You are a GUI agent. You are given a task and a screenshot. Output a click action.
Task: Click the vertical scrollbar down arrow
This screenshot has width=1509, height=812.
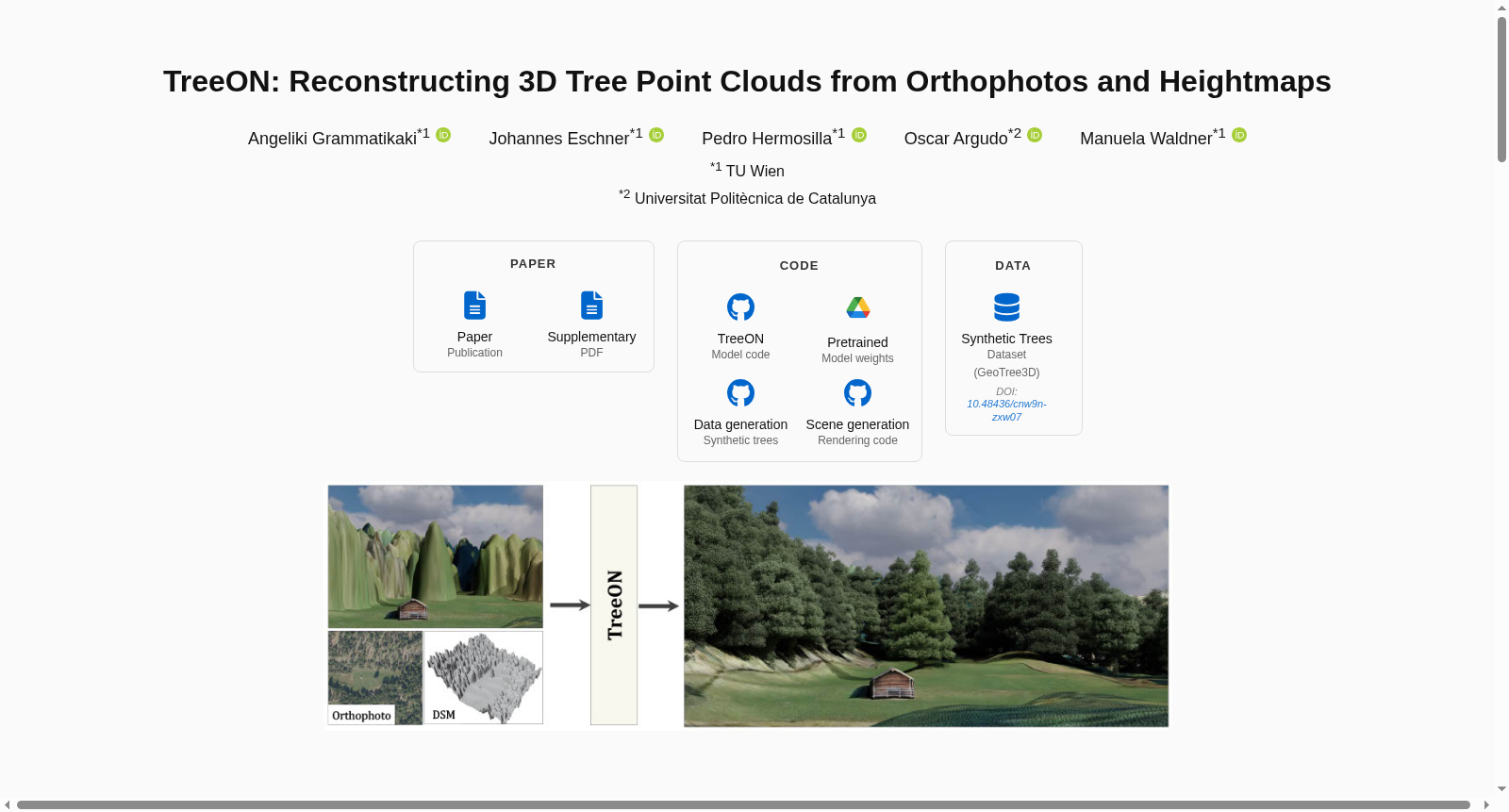point(1501,789)
